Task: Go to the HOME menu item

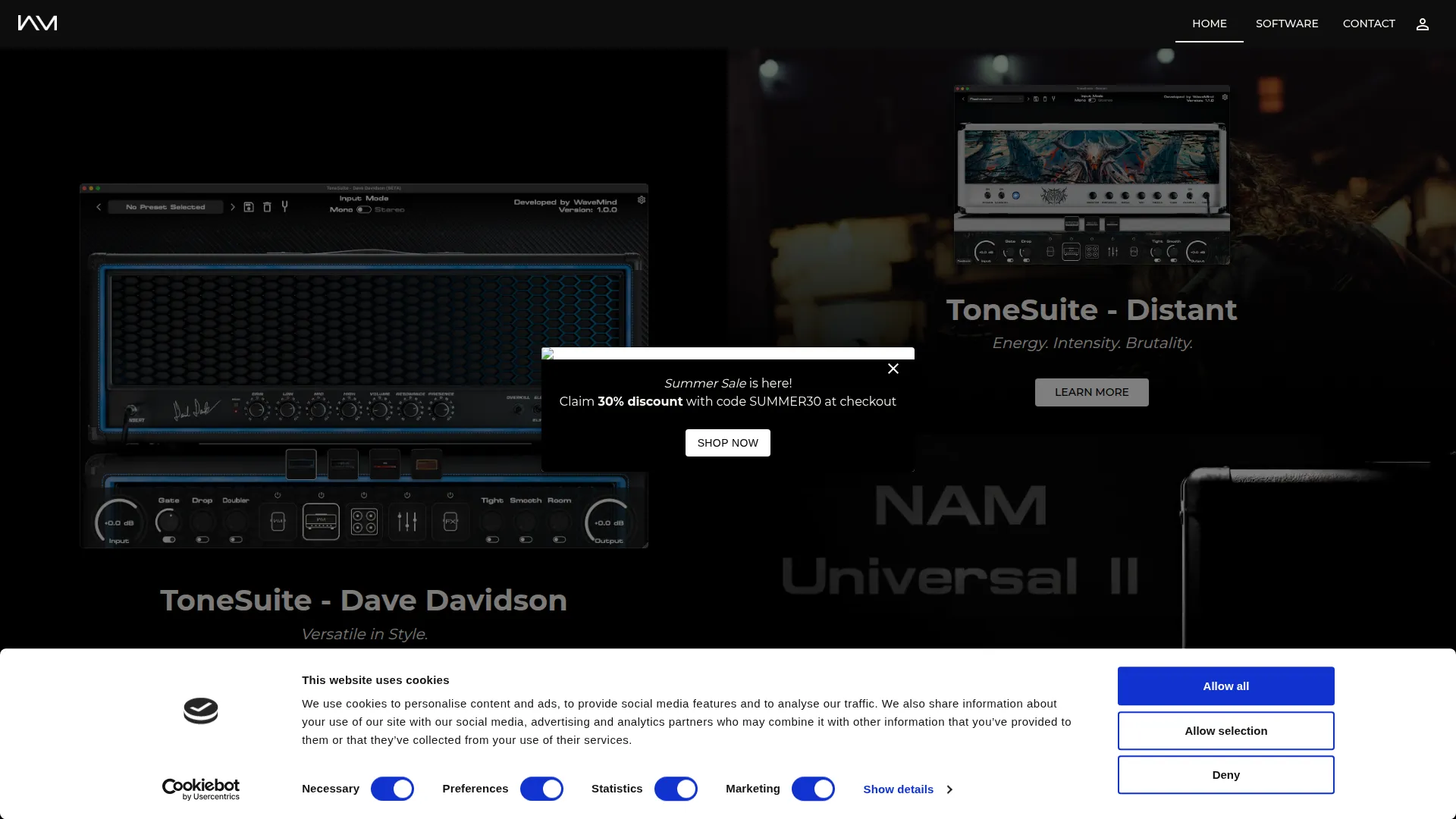Action: (x=1210, y=24)
